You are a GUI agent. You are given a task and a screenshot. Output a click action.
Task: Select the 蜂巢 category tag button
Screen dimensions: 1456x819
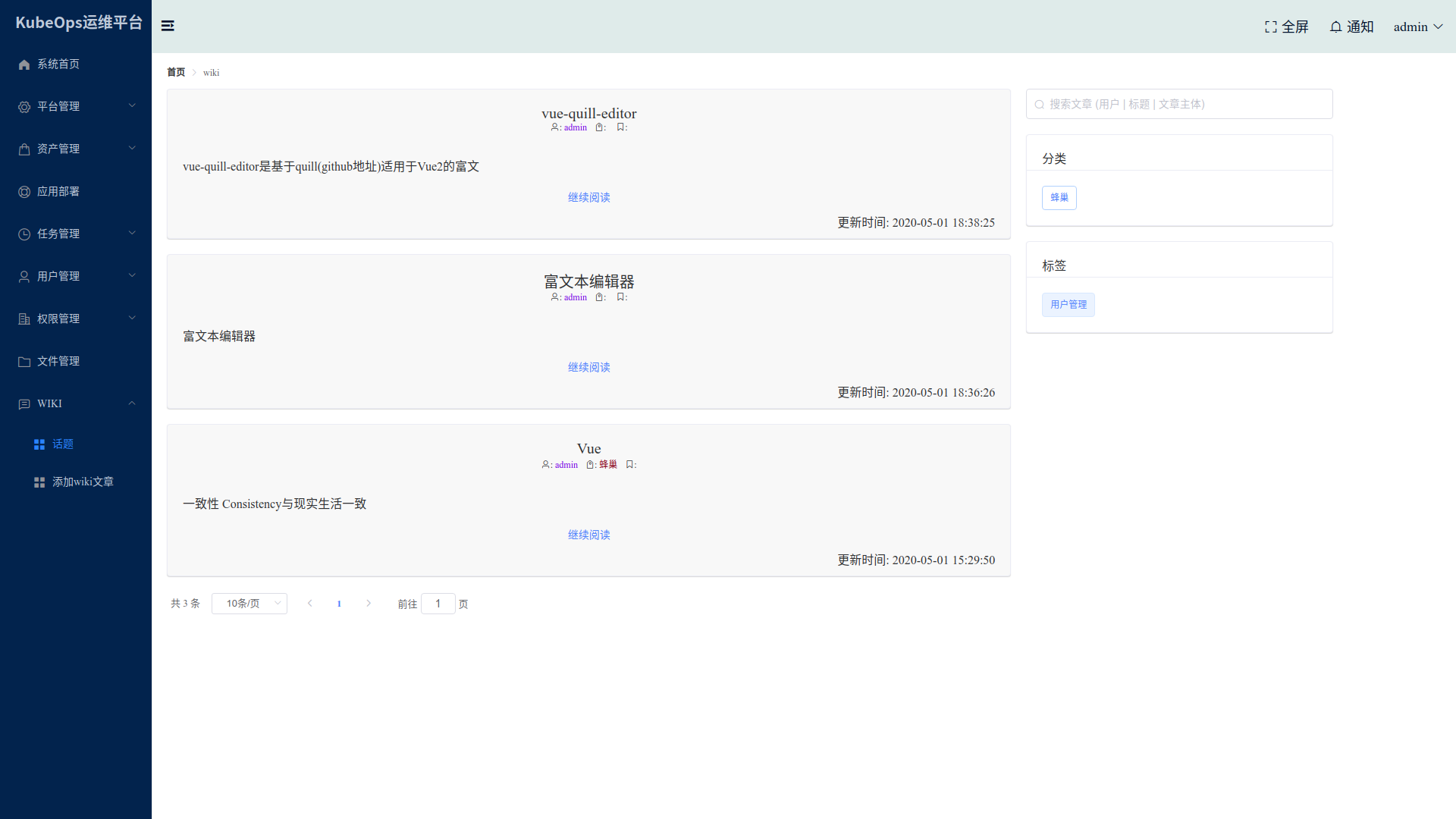tap(1059, 198)
